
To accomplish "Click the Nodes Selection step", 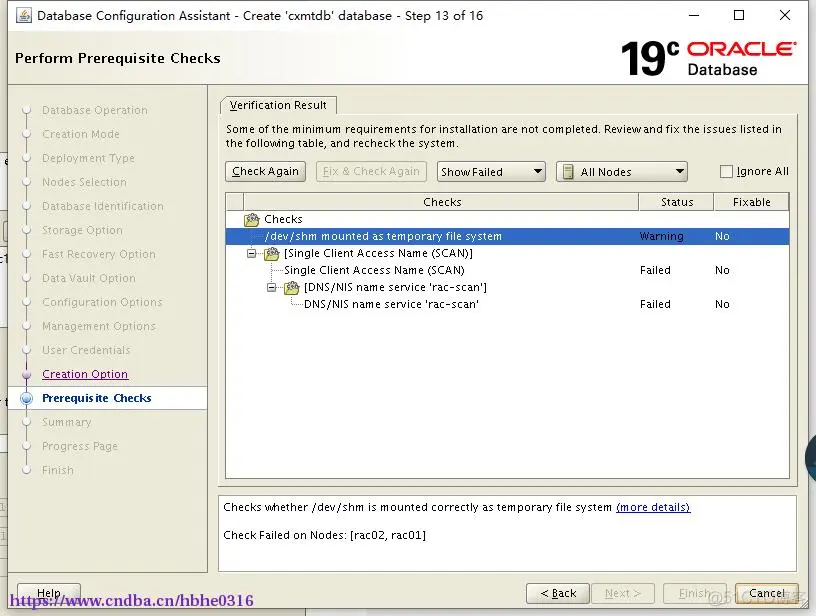I will coord(84,182).
